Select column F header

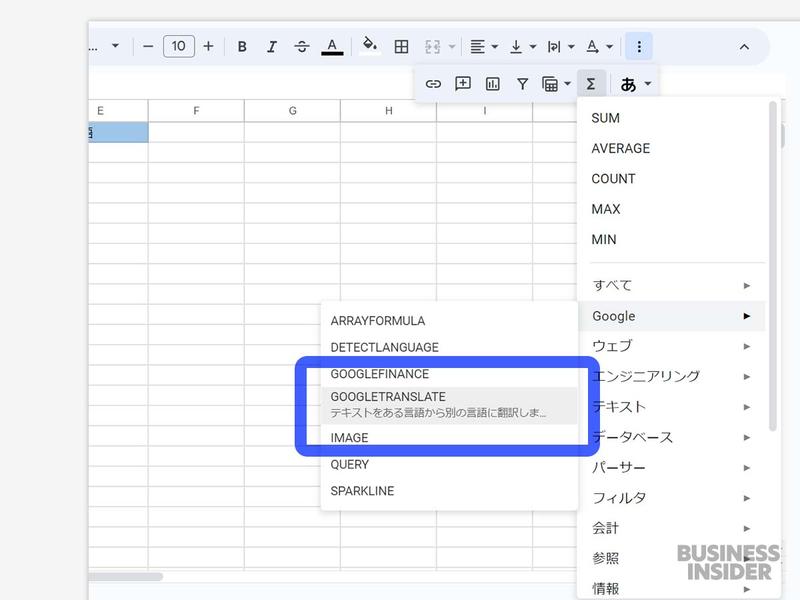click(x=196, y=111)
